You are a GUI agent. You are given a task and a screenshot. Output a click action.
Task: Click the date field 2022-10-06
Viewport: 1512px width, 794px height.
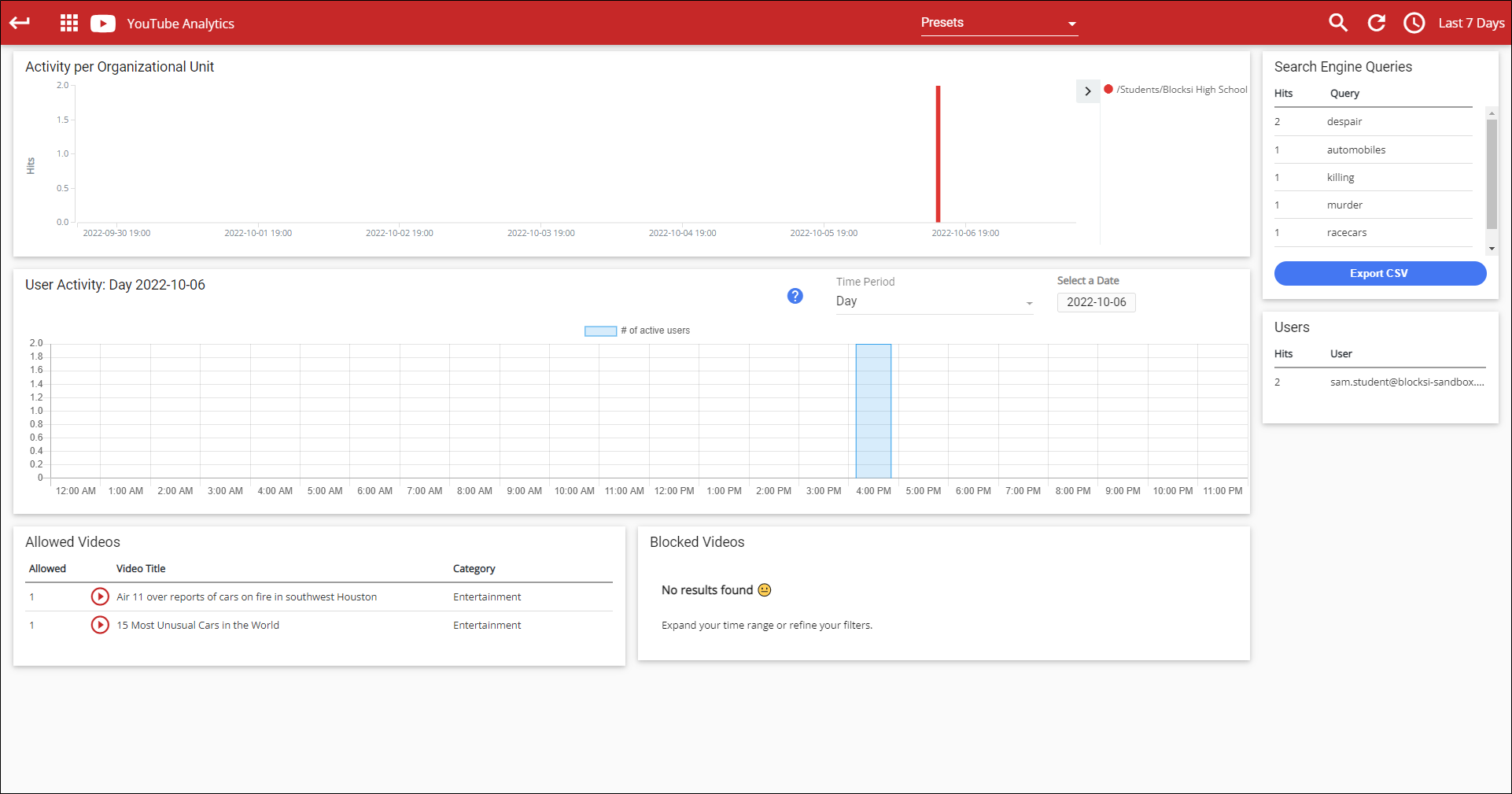click(x=1097, y=302)
